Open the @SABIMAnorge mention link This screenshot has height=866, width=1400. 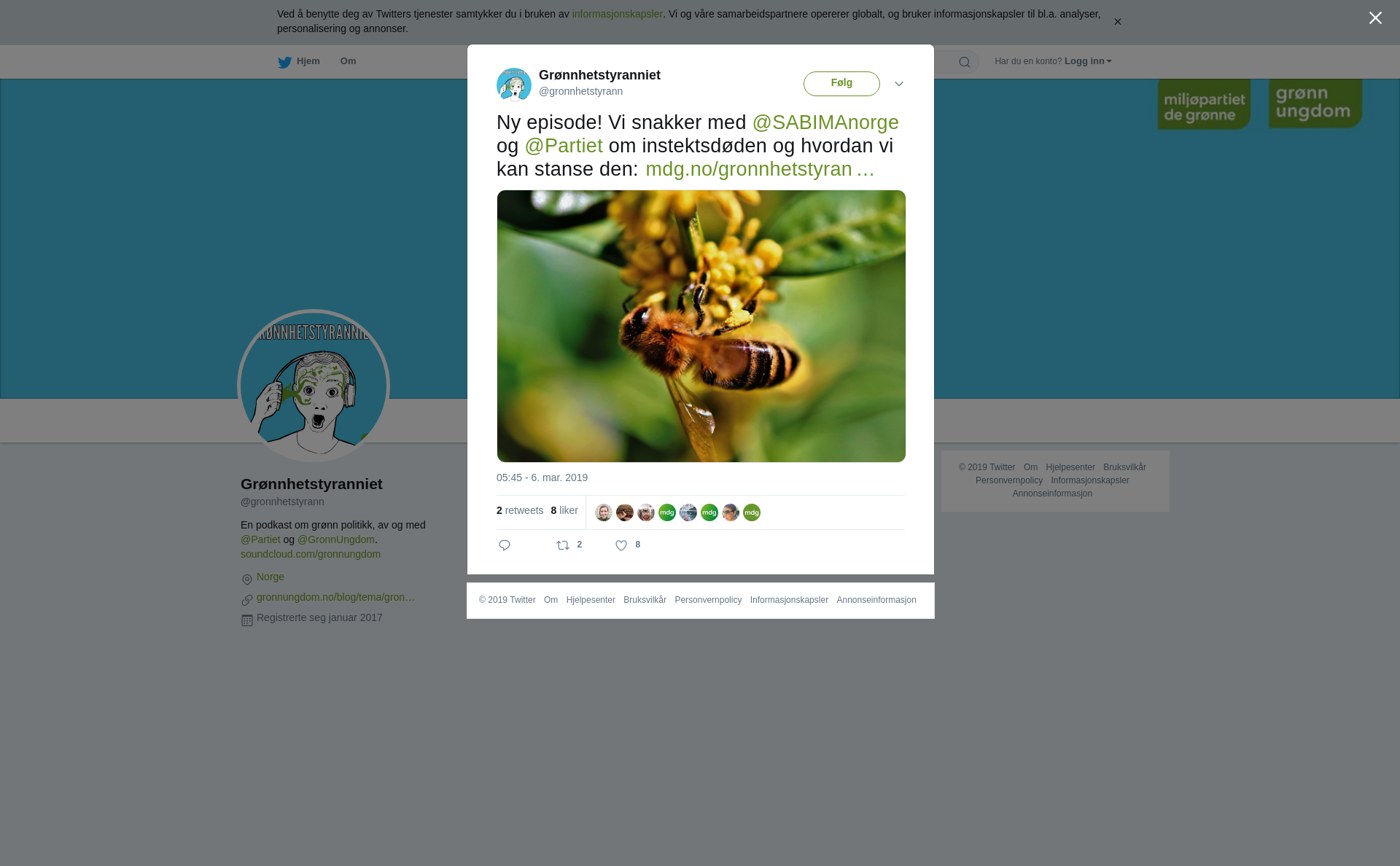pos(825,122)
